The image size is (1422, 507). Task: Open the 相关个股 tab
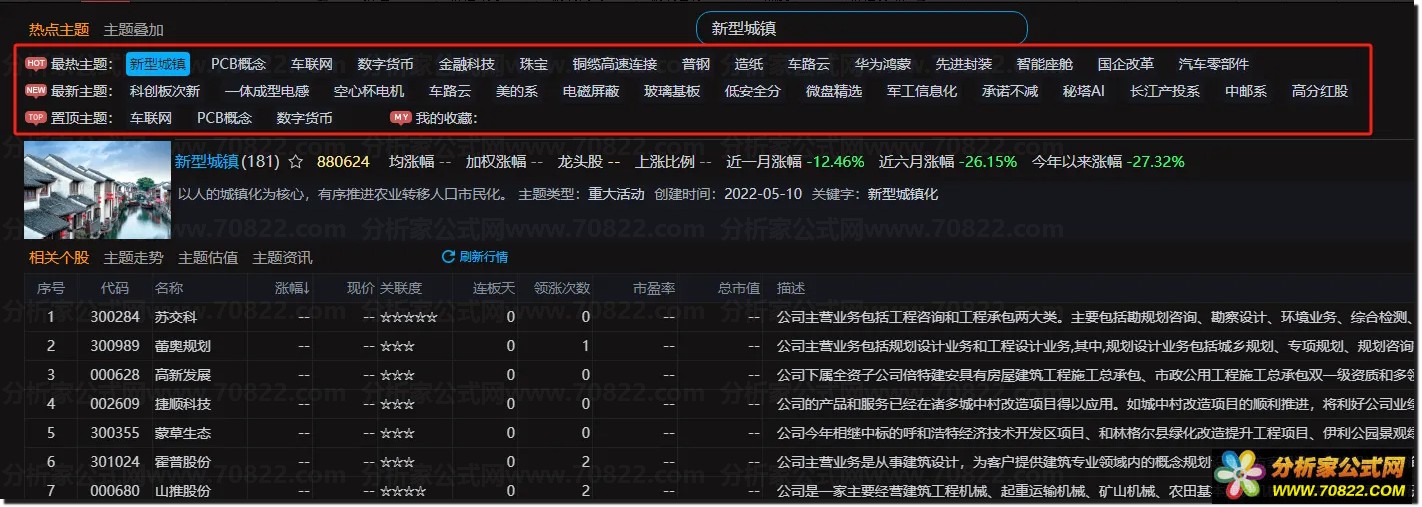pyautogui.click(x=59, y=257)
